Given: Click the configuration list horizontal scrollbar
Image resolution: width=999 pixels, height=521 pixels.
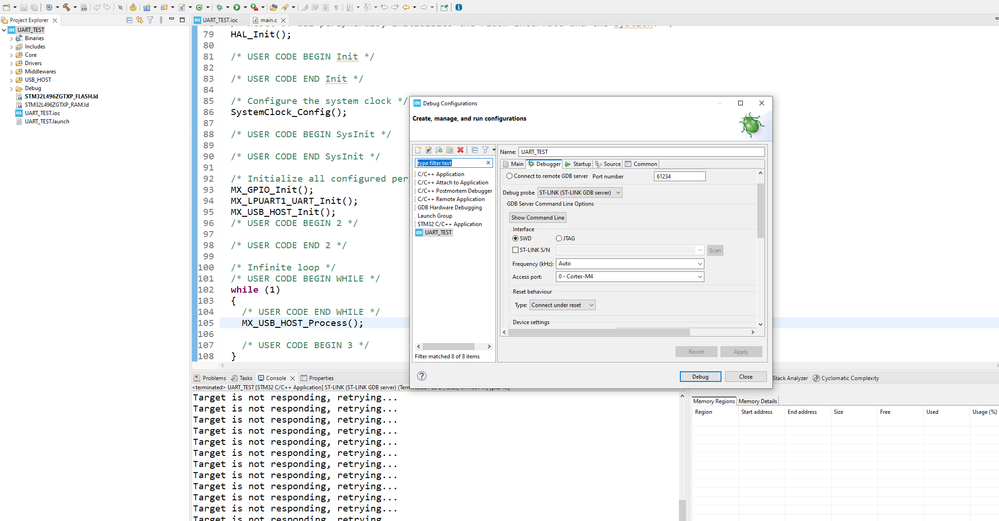Looking at the screenshot, I should [447, 346].
